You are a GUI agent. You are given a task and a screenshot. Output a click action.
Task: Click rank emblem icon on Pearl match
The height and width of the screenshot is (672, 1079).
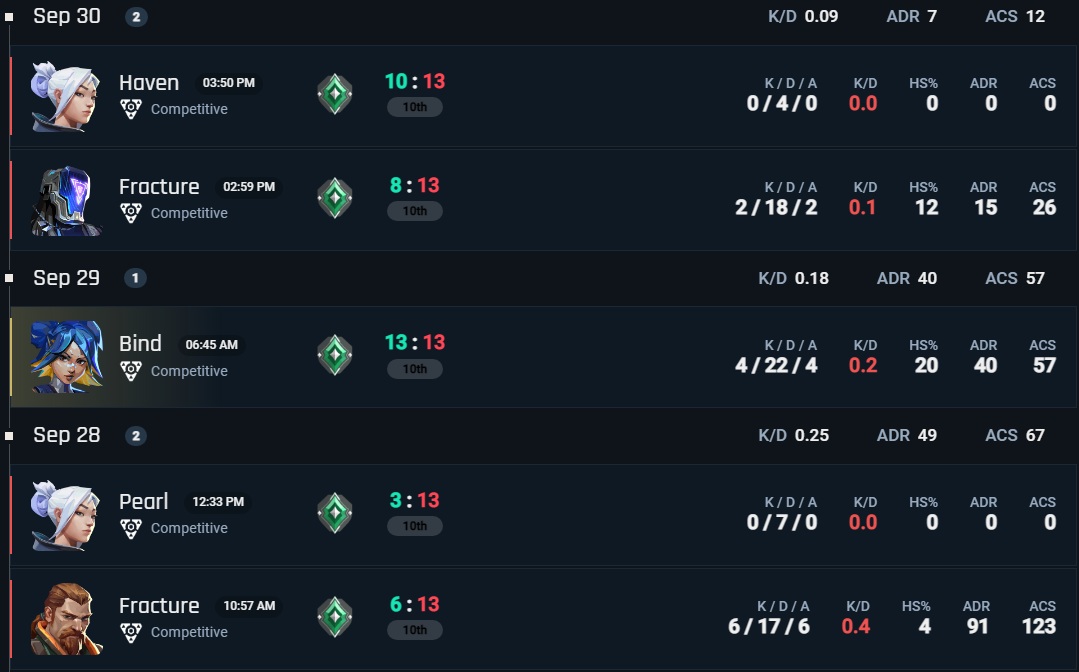point(335,514)
